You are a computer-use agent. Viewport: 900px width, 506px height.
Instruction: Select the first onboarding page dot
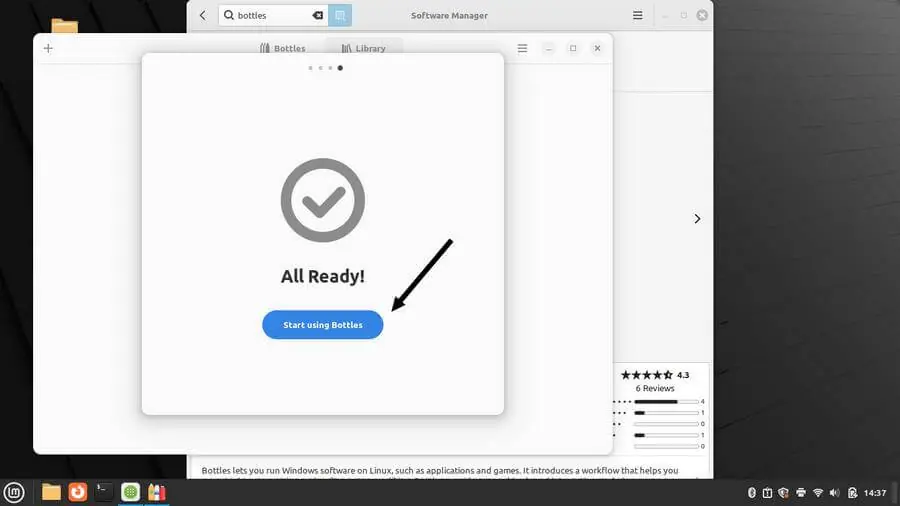[x=311, y=68]
